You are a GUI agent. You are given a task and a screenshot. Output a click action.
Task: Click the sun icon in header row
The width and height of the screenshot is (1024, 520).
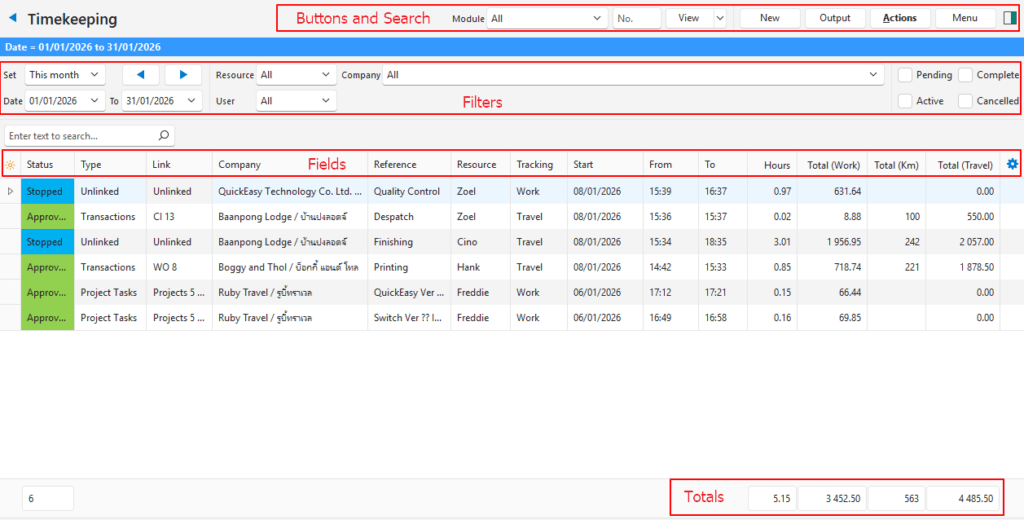tap(10, 165)
